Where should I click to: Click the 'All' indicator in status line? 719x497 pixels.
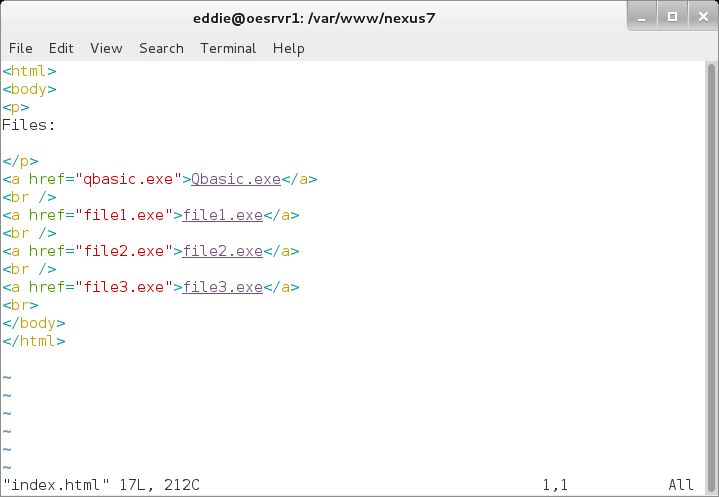click(x=681, y=485)
